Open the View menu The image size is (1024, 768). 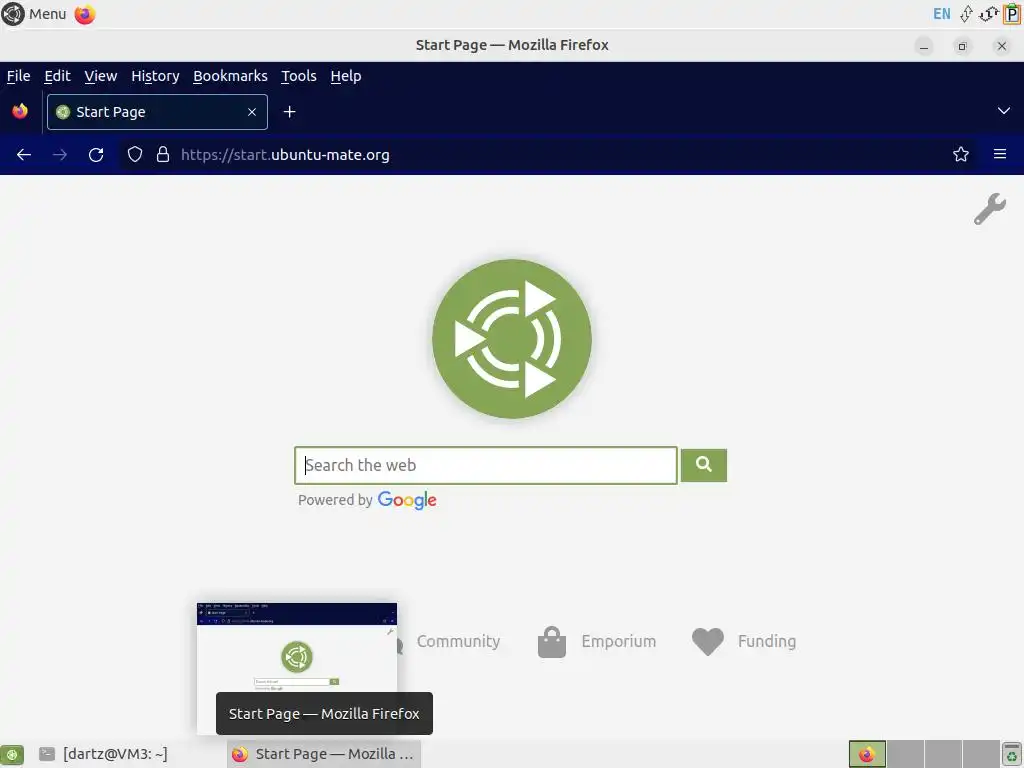(101, 76)
